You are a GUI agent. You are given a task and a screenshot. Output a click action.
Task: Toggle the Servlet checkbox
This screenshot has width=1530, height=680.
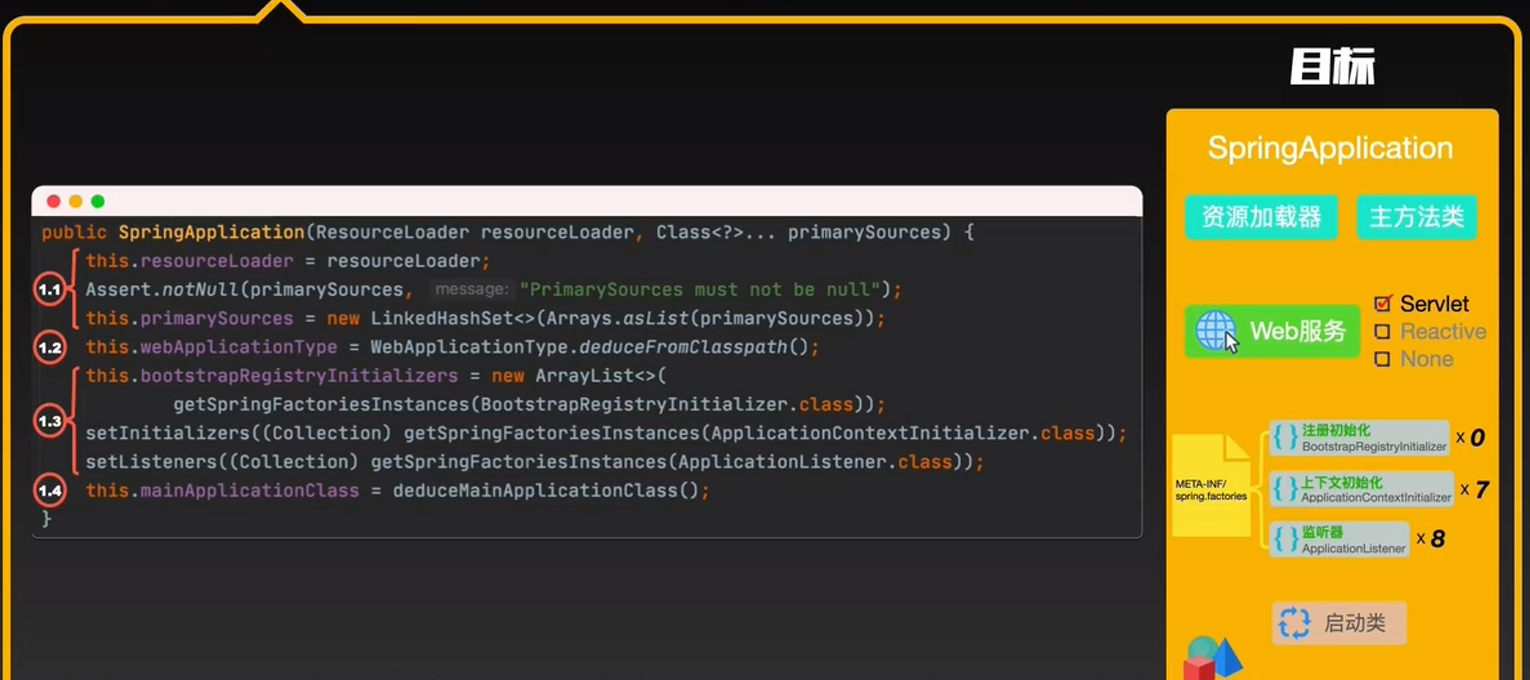click(x=1383, y=303)
